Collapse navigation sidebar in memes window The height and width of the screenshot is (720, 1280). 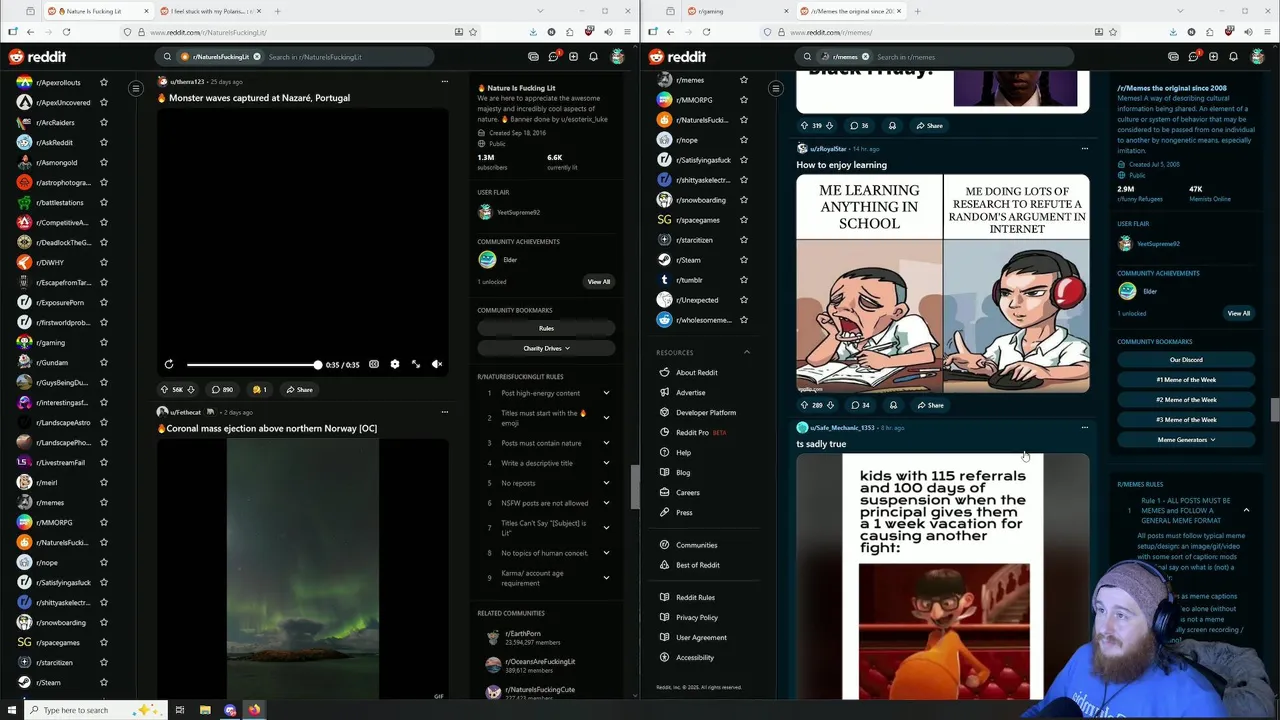[x=775, y=88]
